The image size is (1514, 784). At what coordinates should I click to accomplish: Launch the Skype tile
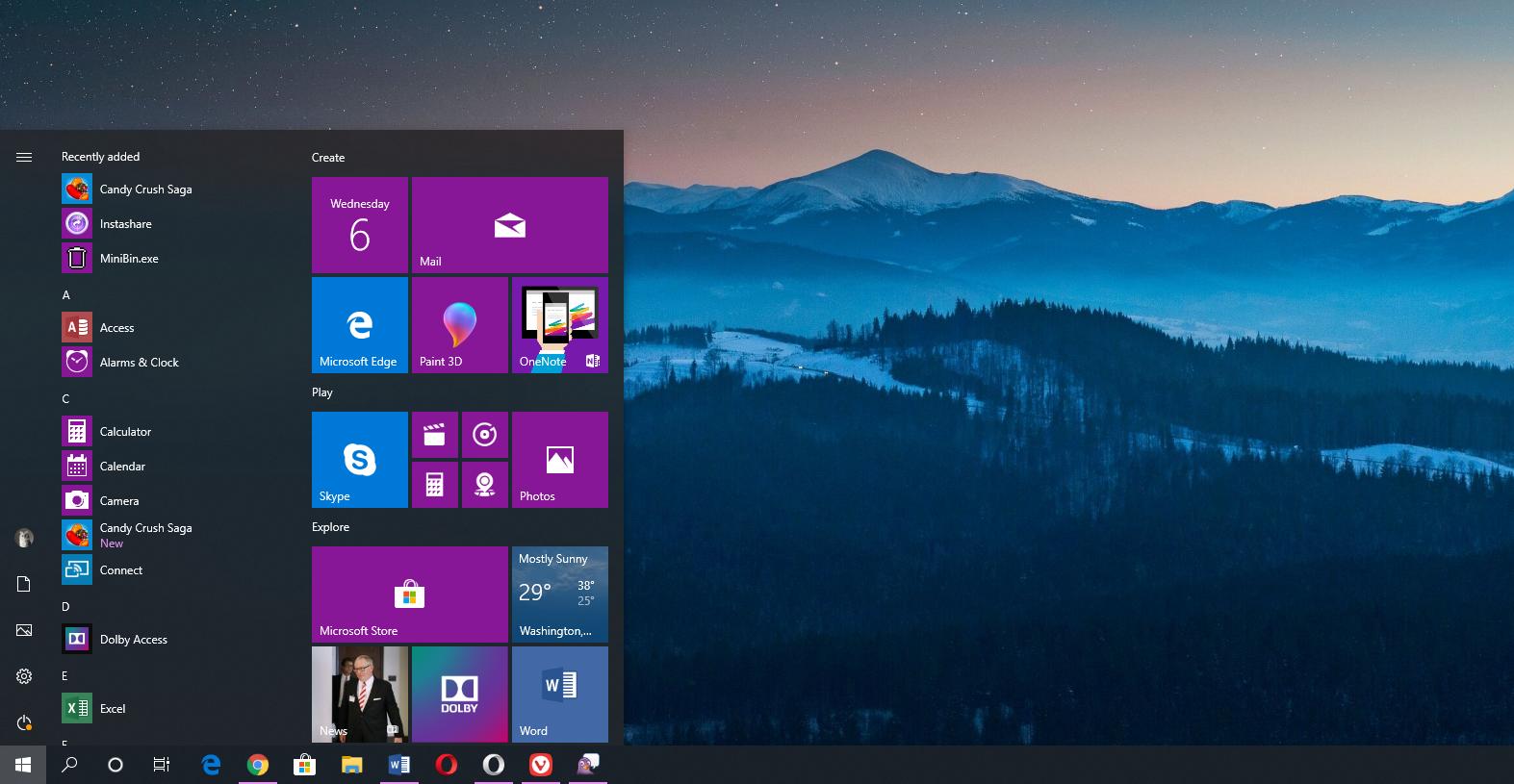pyautogui.click(x=360, y=460)
